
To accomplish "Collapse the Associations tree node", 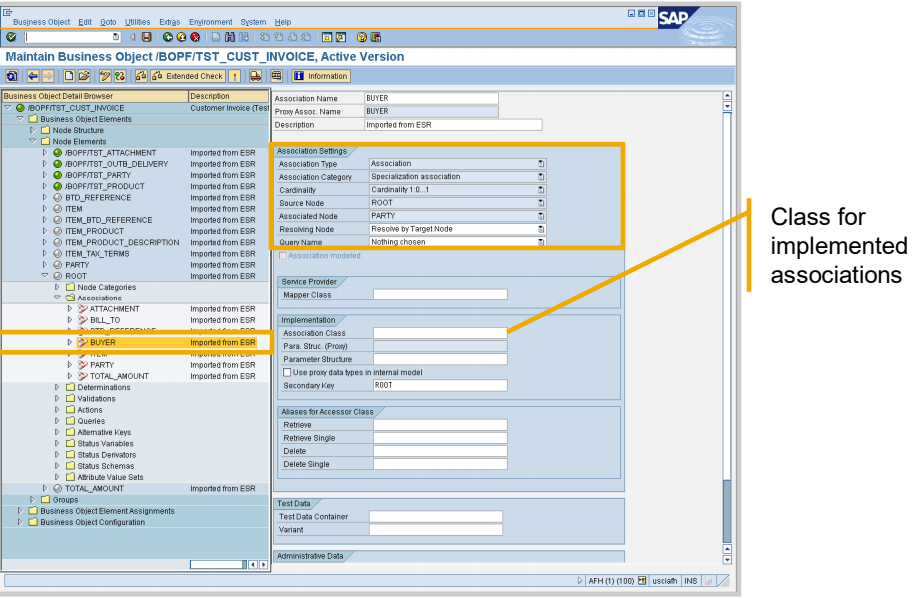I will point(58,297).
